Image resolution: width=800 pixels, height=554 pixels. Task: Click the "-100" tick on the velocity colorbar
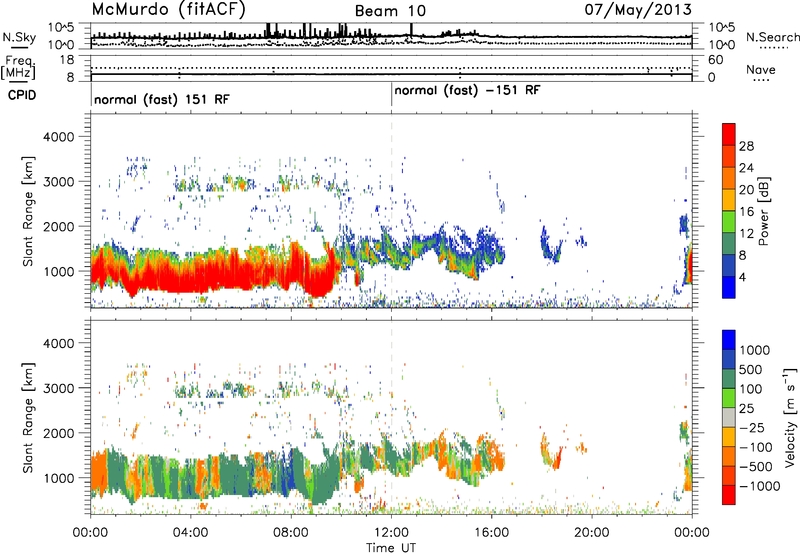(x=756, y=447)
